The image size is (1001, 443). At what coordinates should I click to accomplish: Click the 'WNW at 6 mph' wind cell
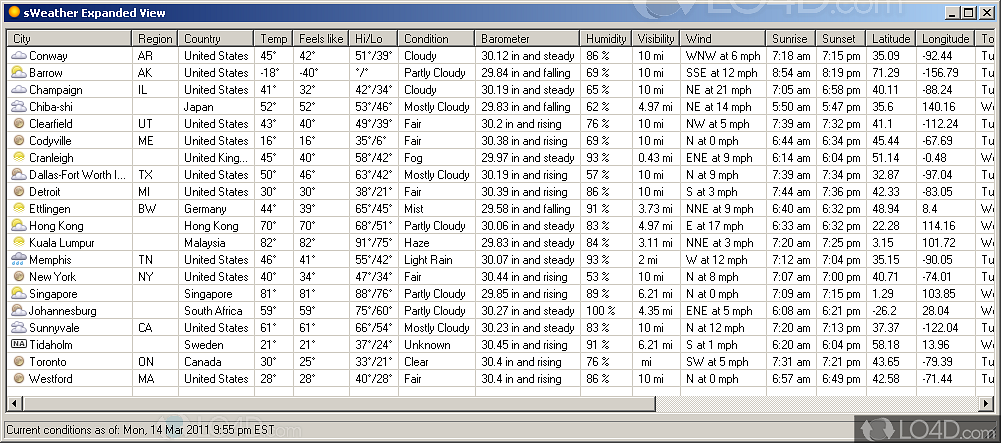click(x=721, y=56)
